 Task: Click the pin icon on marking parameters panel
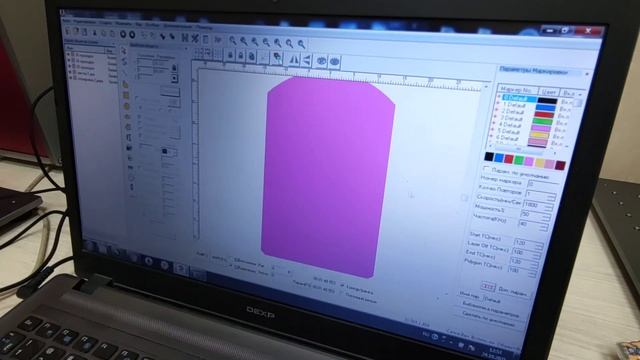586,74
